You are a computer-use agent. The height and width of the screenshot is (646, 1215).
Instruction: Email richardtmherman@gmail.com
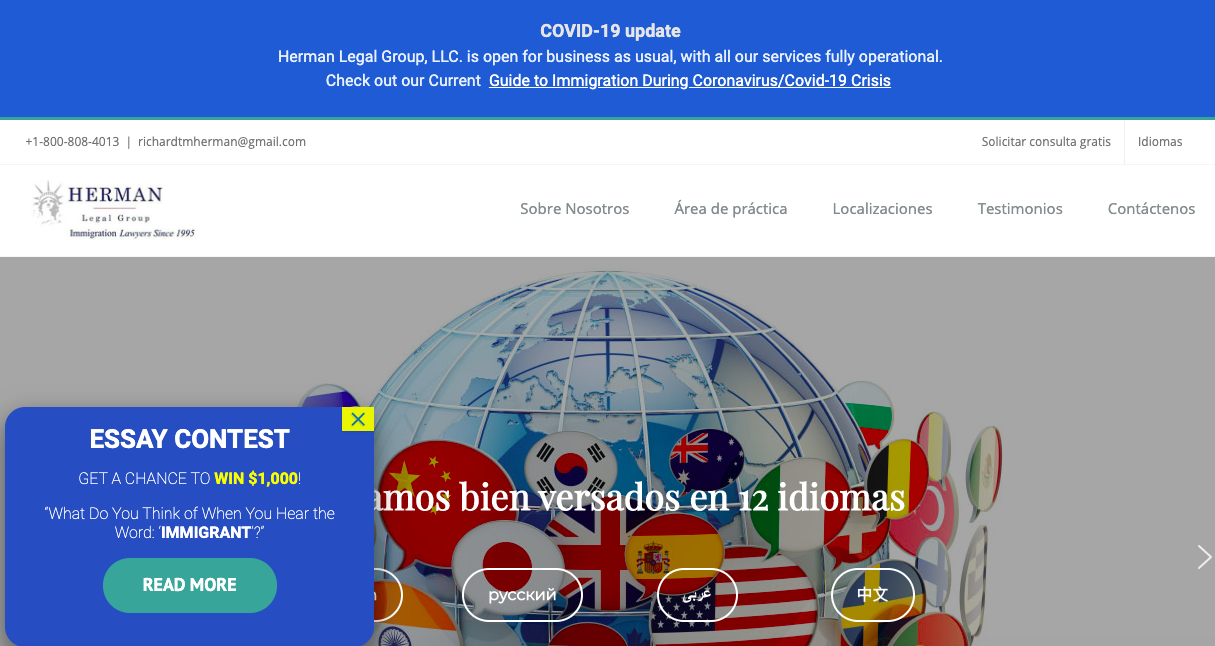222,142
